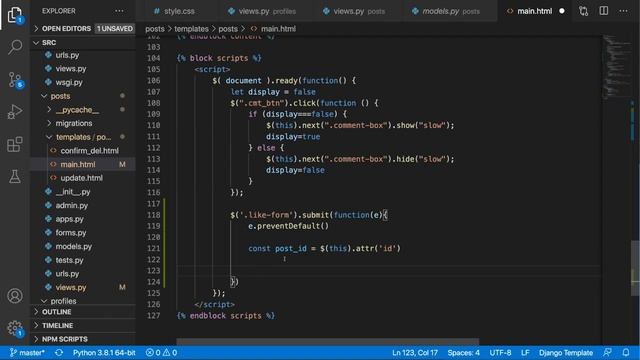Open Accounts icon in activity bar

[x=15, y=296]
